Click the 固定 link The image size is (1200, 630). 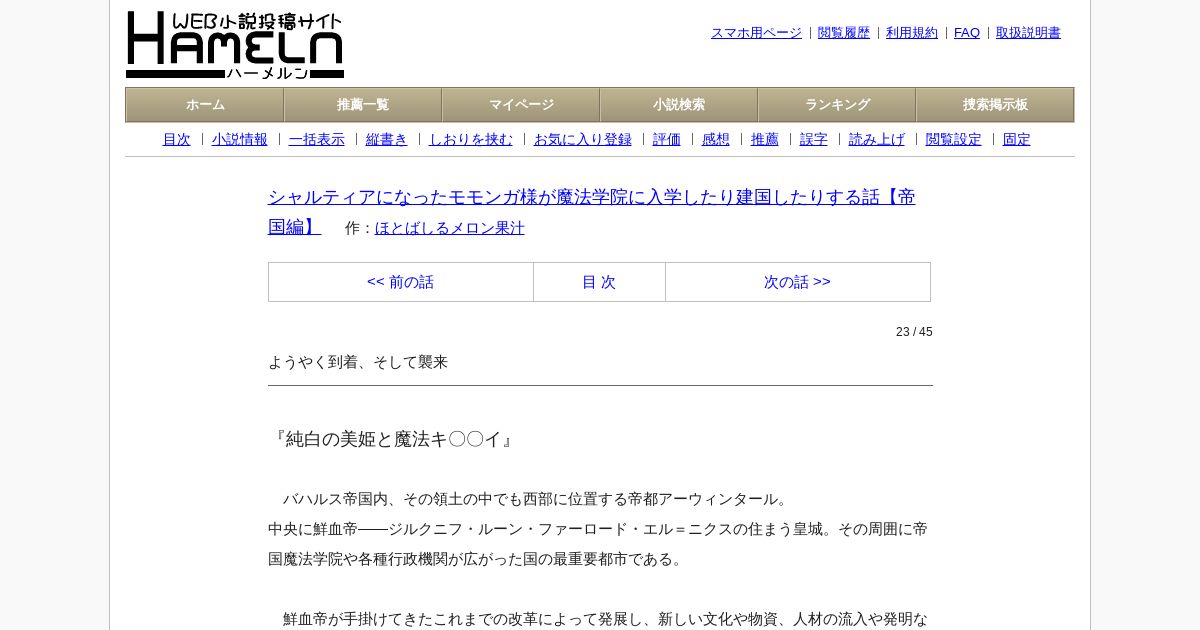1017,140
